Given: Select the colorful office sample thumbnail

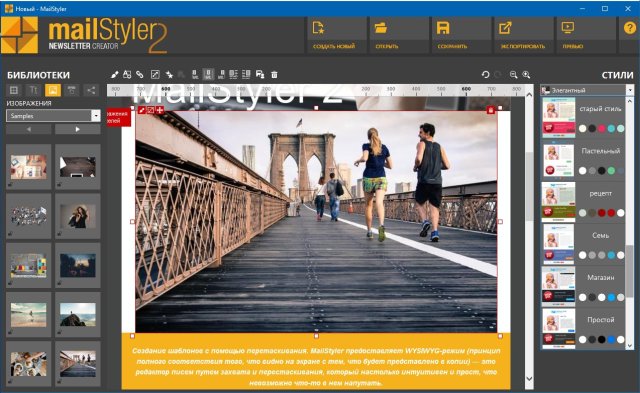Looking at the screenshot, I should 29,265.
